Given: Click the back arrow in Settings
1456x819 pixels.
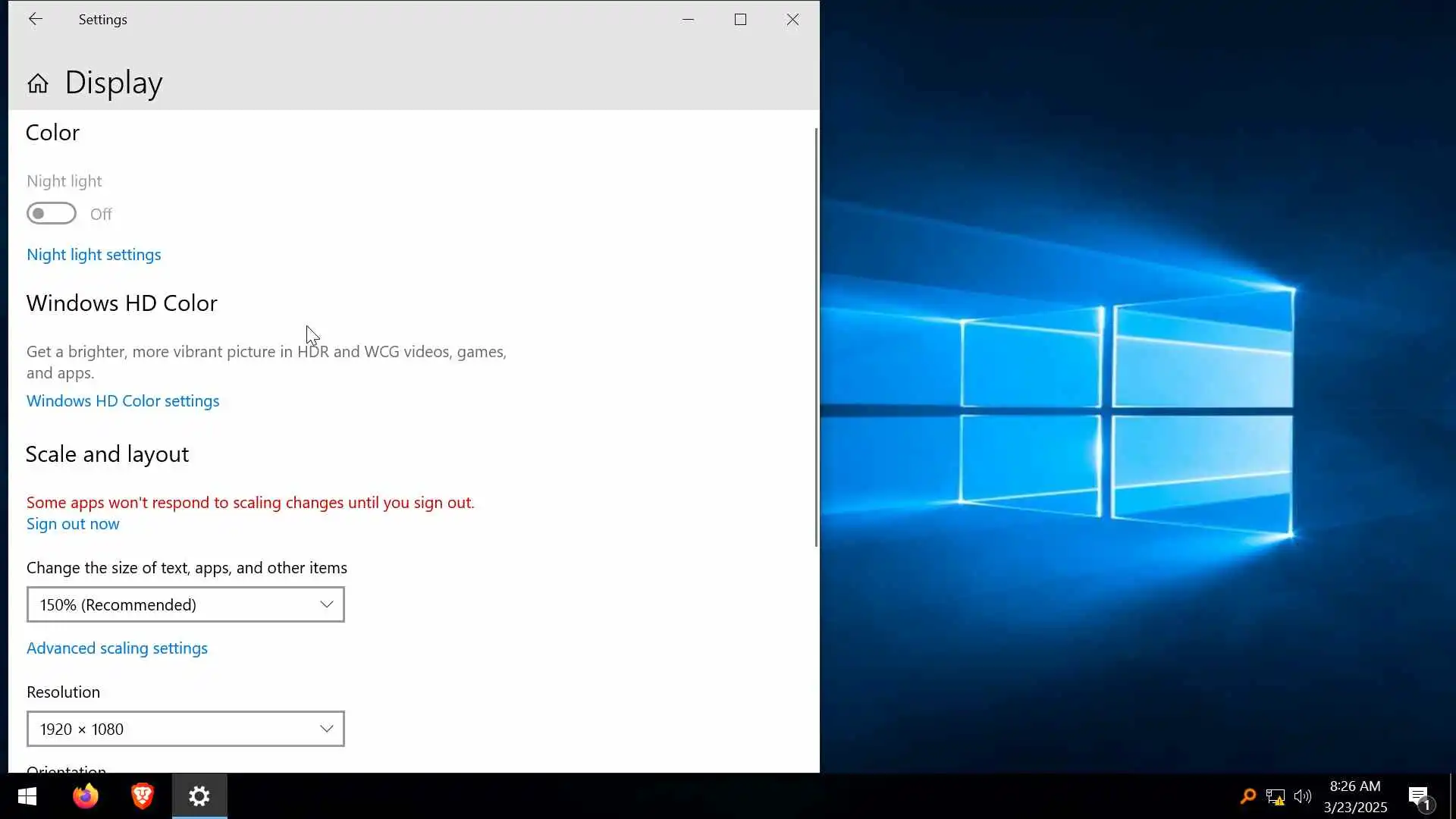Looking at the screenshot, I should 35,20.
